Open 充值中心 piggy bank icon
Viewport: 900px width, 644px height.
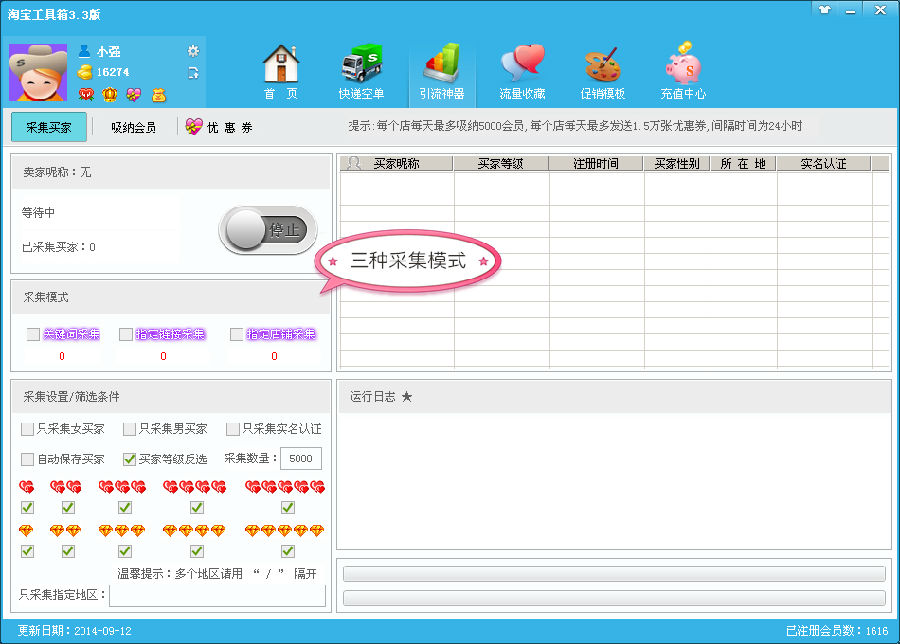tap(683, 71)
